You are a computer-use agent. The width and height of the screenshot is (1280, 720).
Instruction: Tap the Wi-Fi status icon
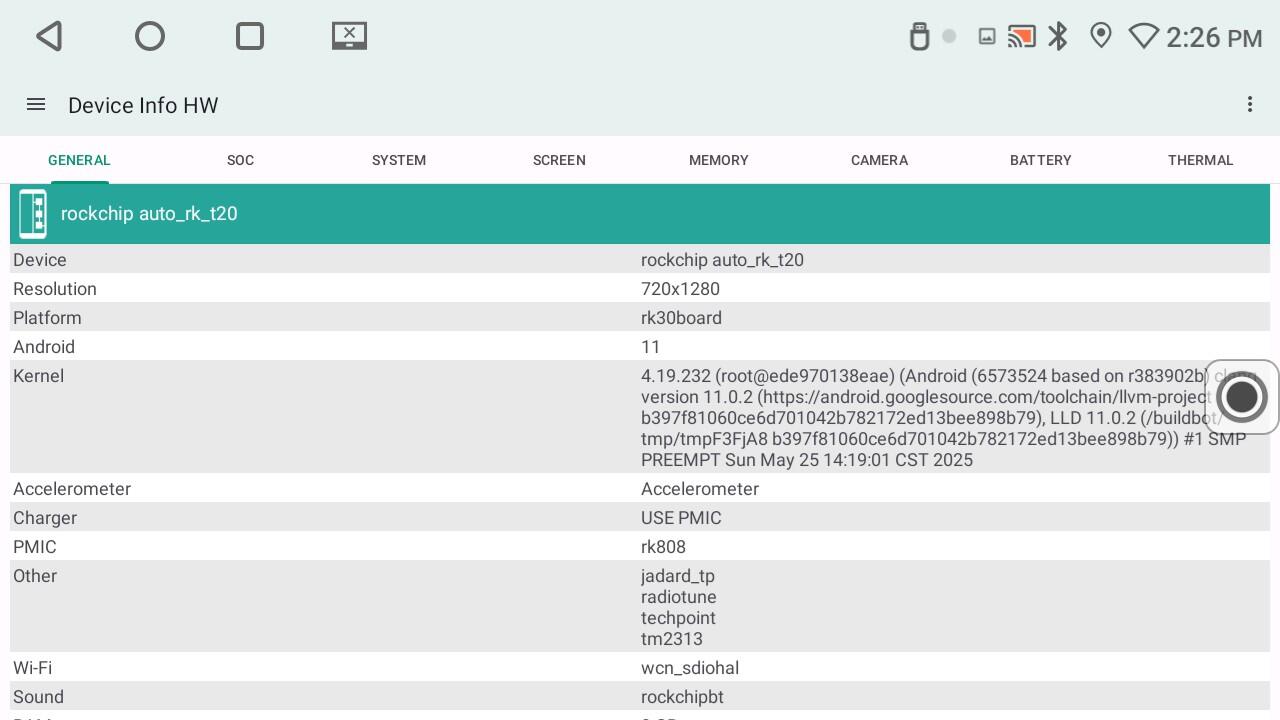[x=1143, y=37]
